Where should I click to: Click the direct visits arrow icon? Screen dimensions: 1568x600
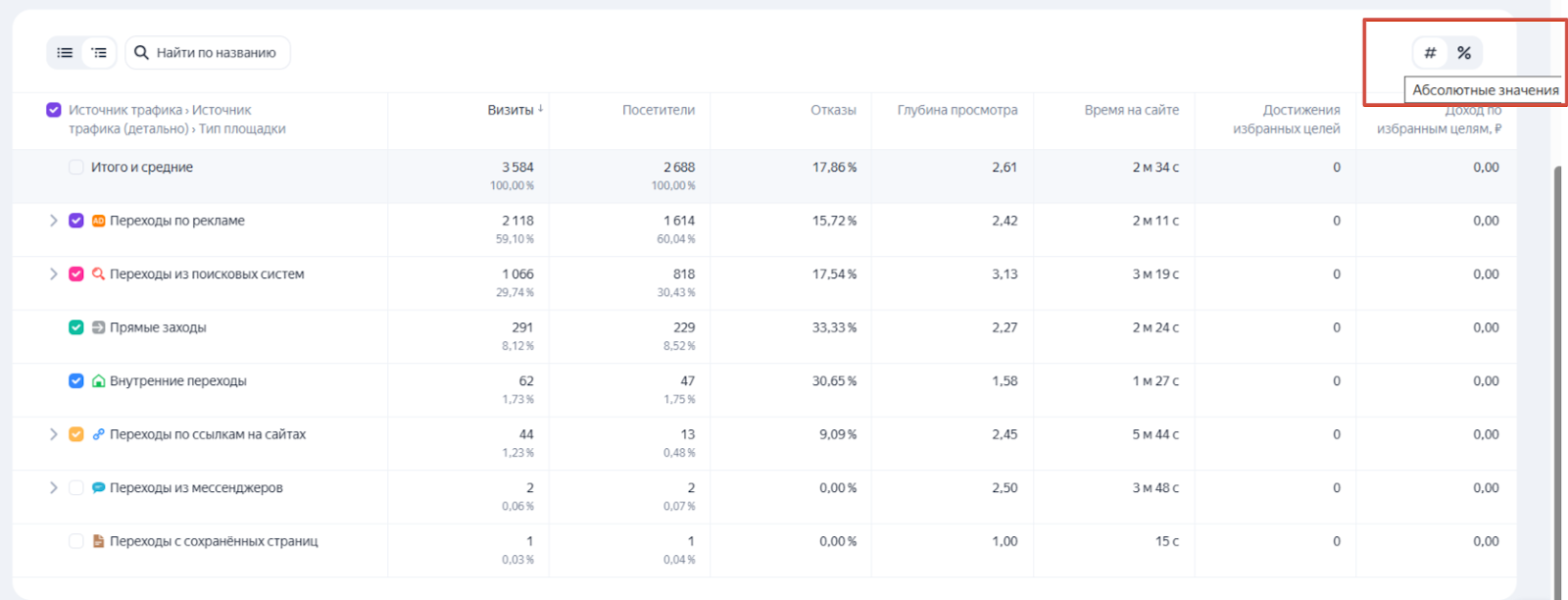coord(98,327)
